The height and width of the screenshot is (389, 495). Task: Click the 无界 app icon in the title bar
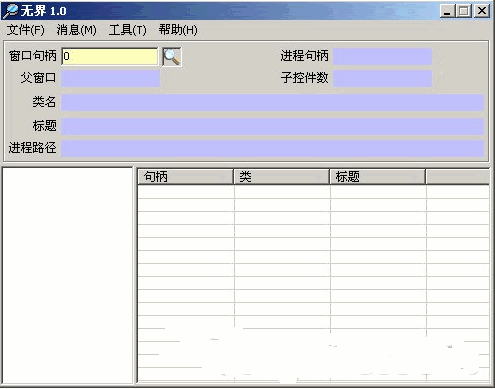[10, 11]
